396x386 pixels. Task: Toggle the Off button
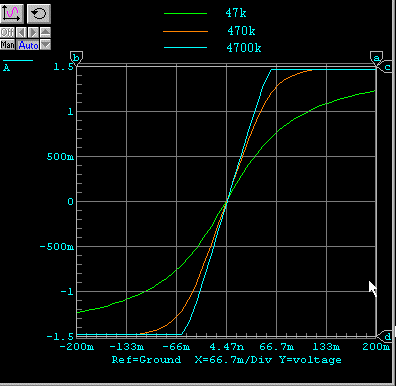[x=7, y=32]
